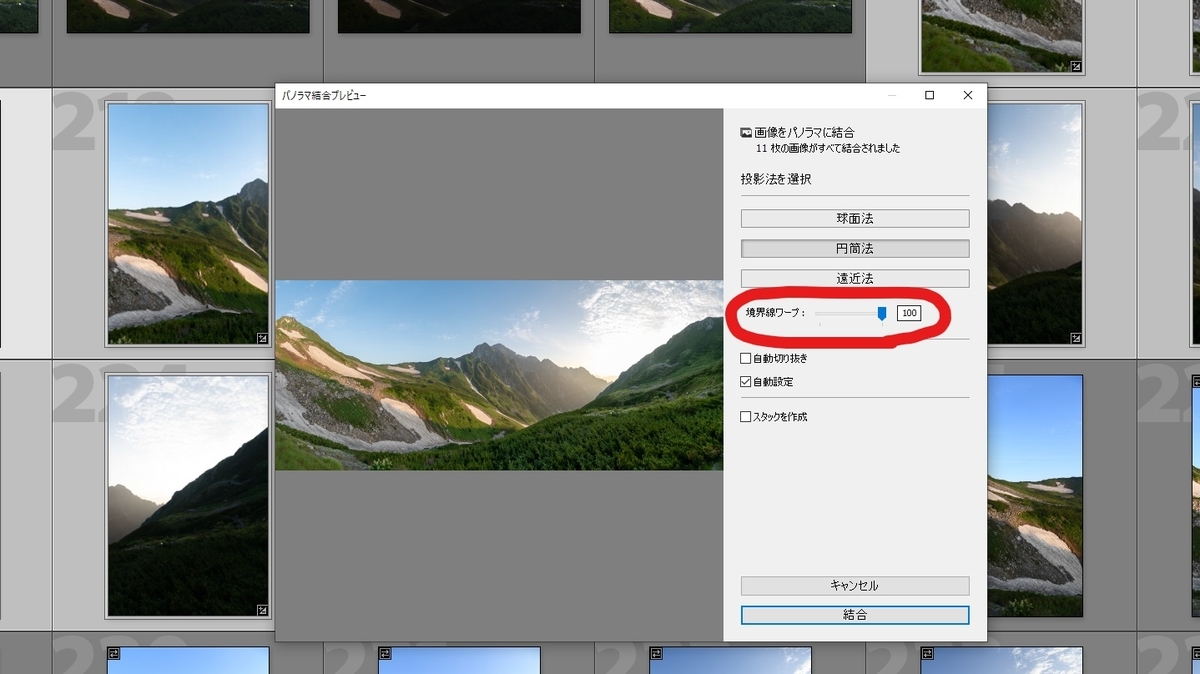Select the top-right grid thumbnail with snow stream
Screen dimensions: 1200x674
tap(1002, 36)
